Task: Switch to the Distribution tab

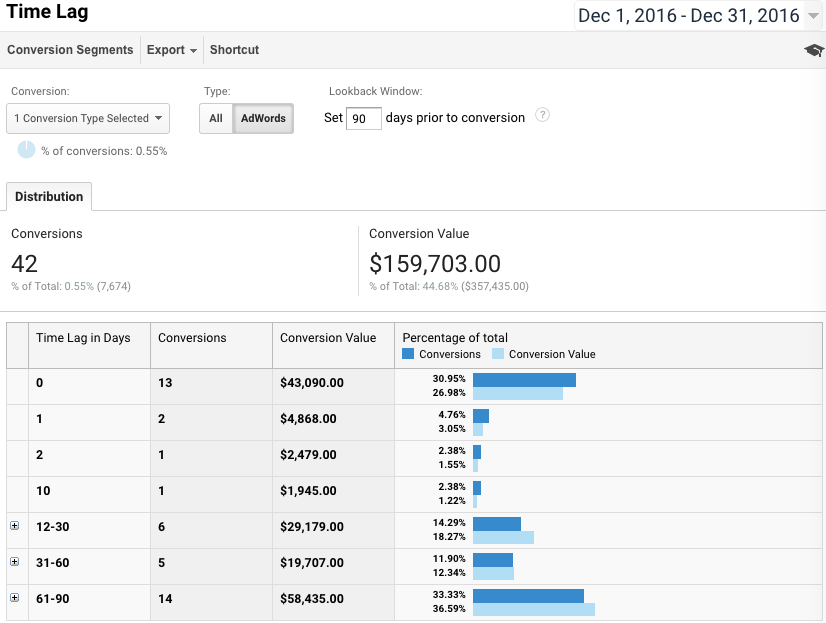Action: point(49,196)
